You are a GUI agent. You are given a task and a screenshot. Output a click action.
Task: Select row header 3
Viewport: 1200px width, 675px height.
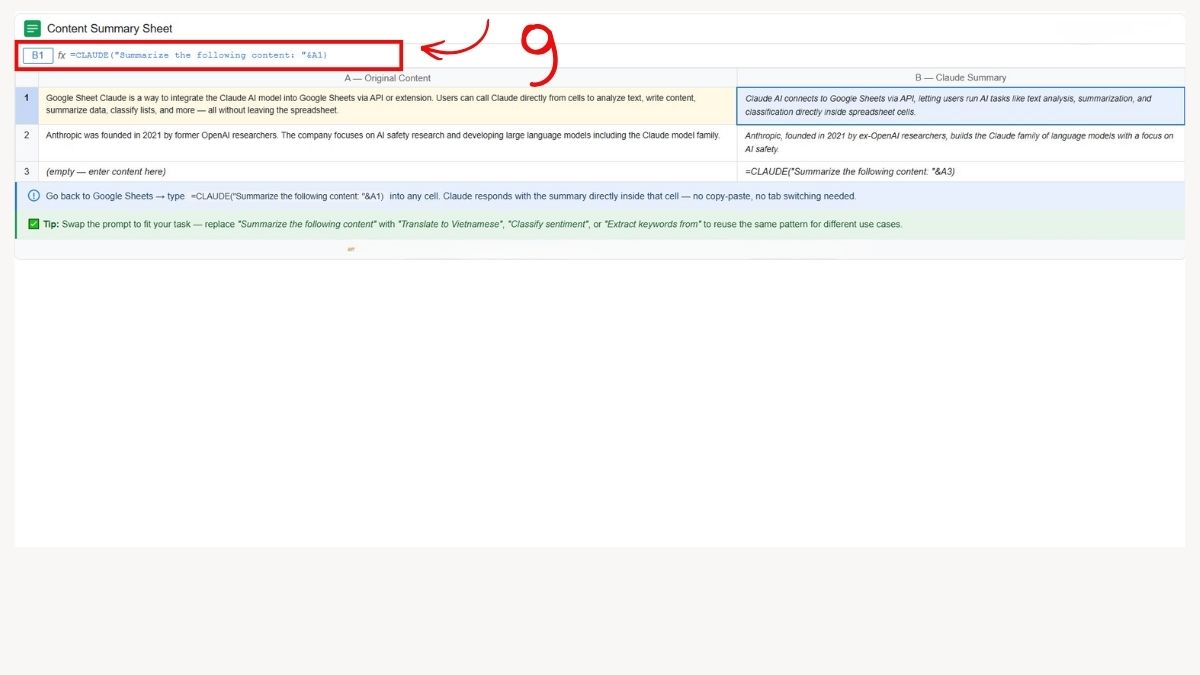(x=27, y=172)
